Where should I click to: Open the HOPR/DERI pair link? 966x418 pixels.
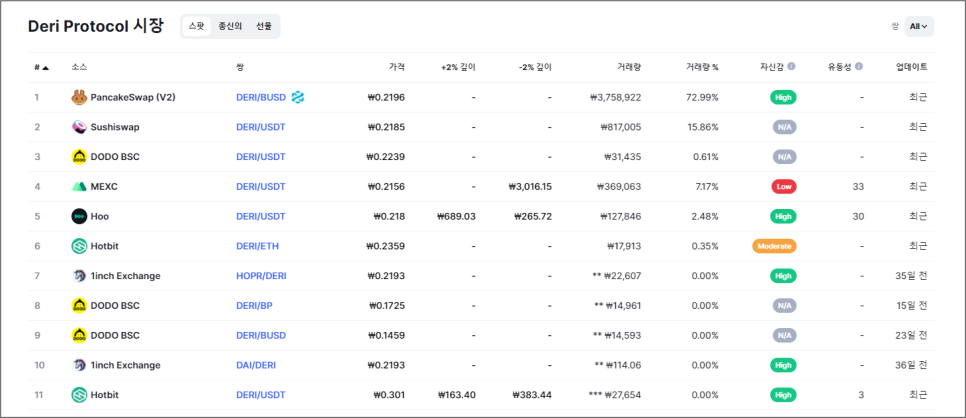[x=261, y=276]
